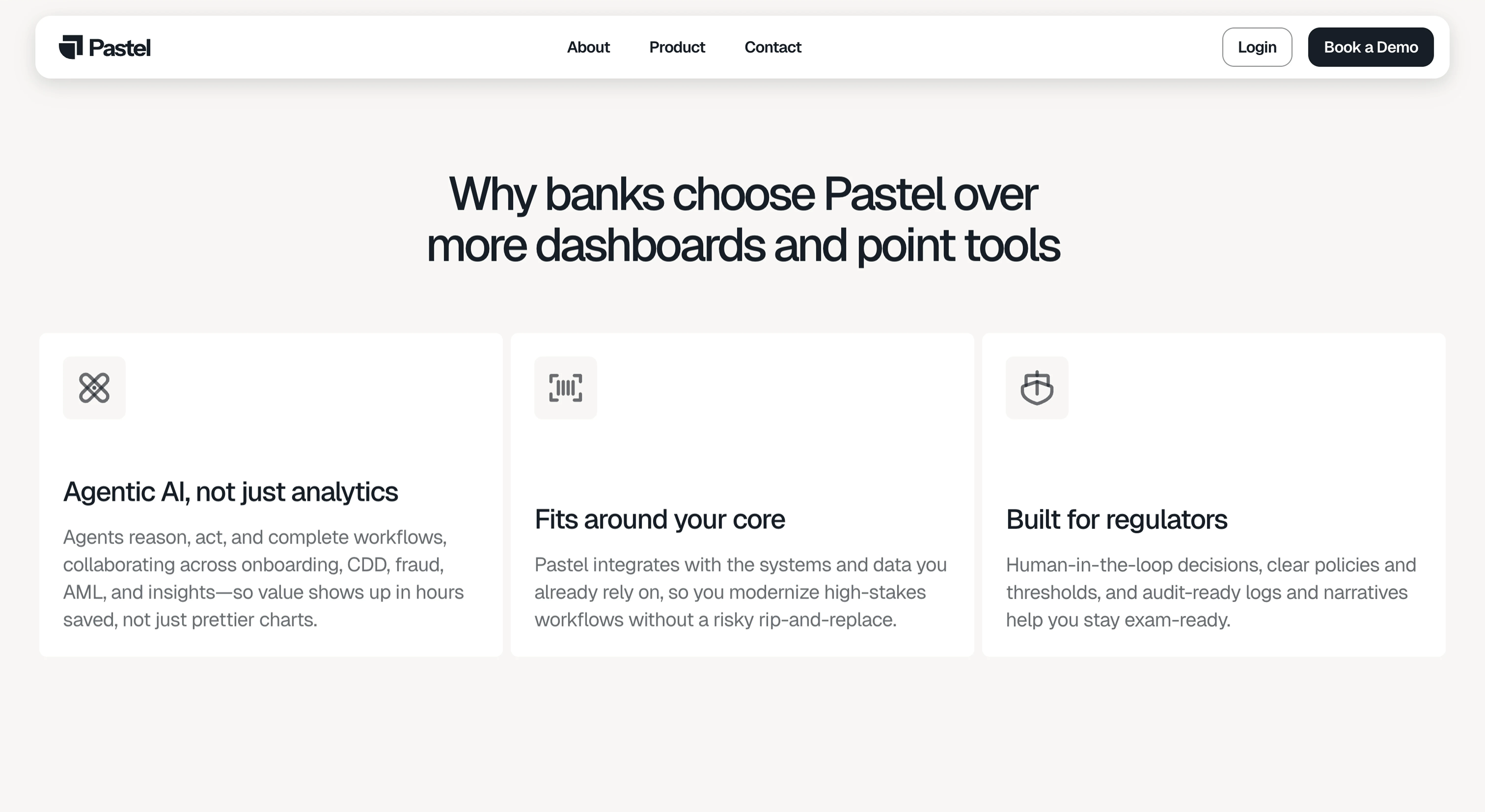Click the Pastel brand wordmark
Viewport: 1485px width, 812px height.
119,48
